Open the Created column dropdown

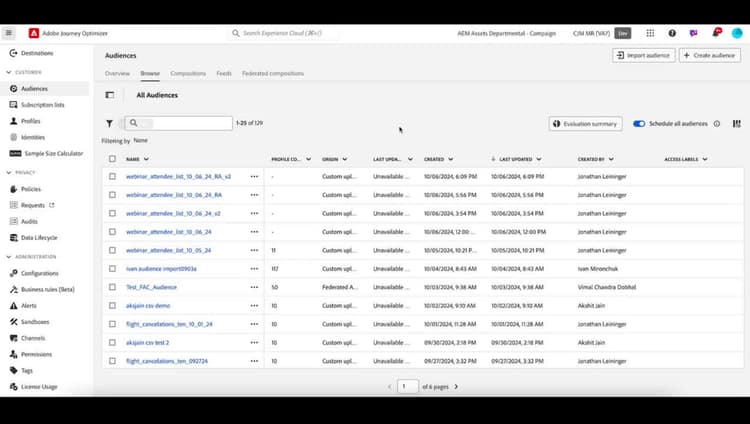[x=451, y=159]
